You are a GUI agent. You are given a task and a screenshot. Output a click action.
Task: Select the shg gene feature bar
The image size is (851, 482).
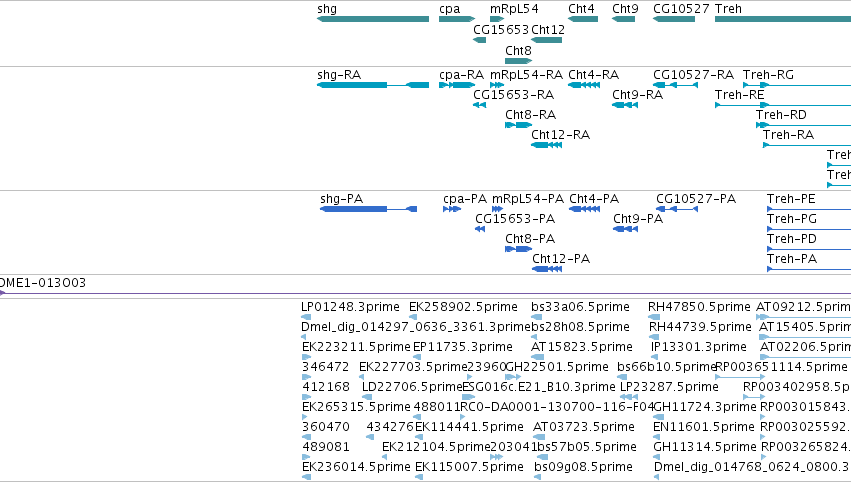point(373,19)
